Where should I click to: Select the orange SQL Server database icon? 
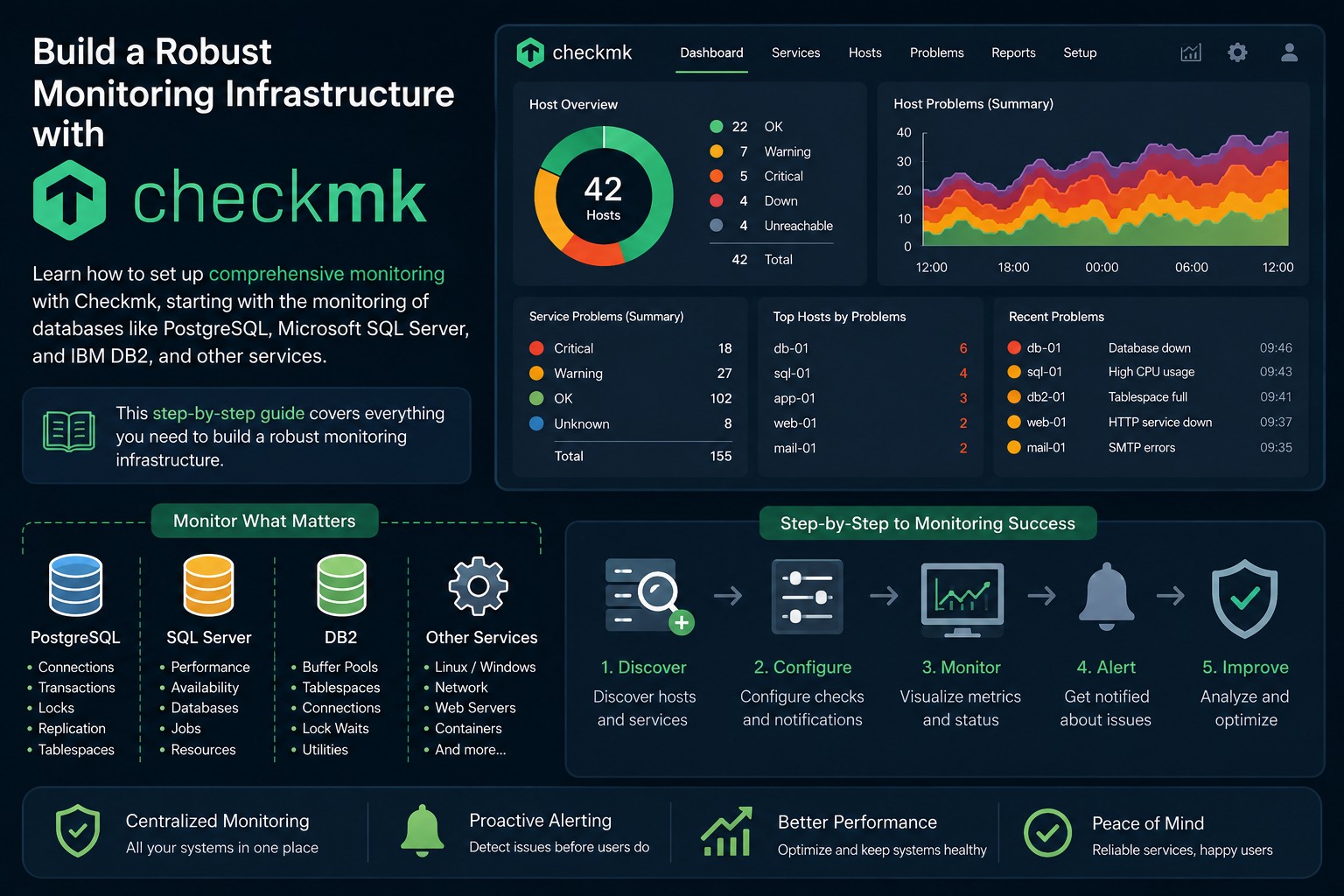click(x=208, y=585)
